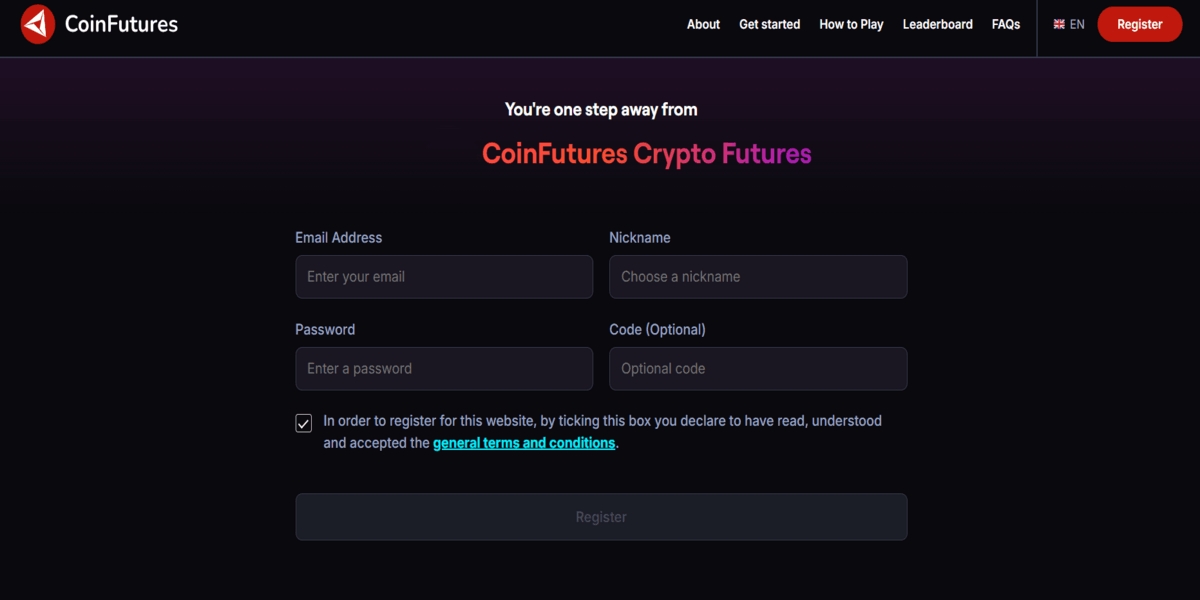Click the 'Nickname' field label
The image size is (1200, 600).
click(639, 238)
